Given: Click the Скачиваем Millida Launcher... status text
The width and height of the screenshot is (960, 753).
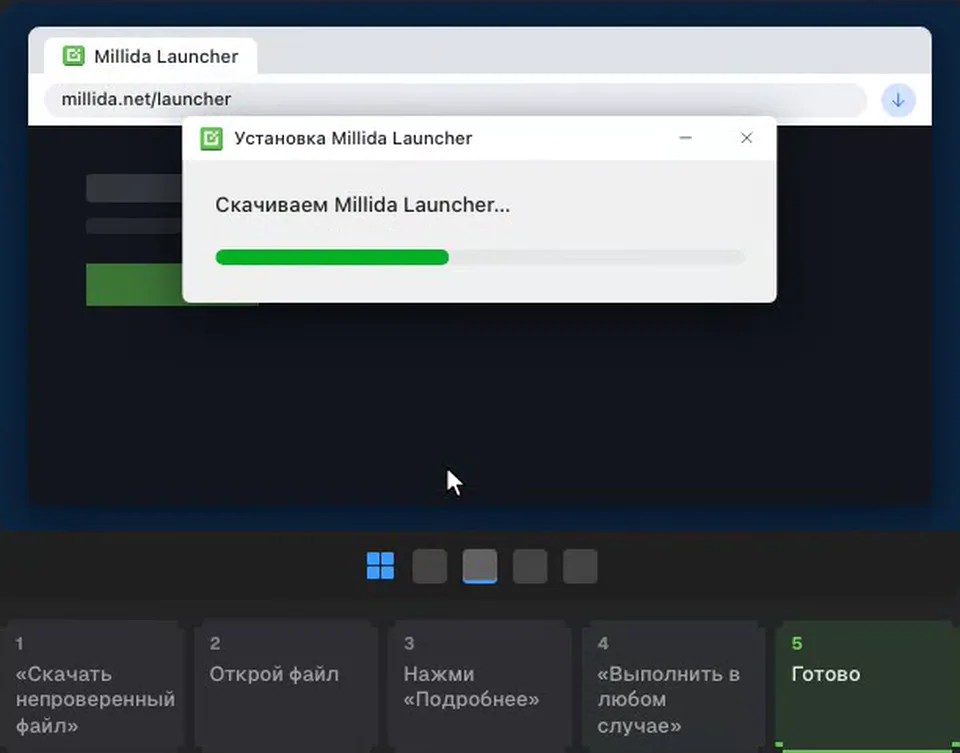Looking at the screenshot, I should point(362,205).
